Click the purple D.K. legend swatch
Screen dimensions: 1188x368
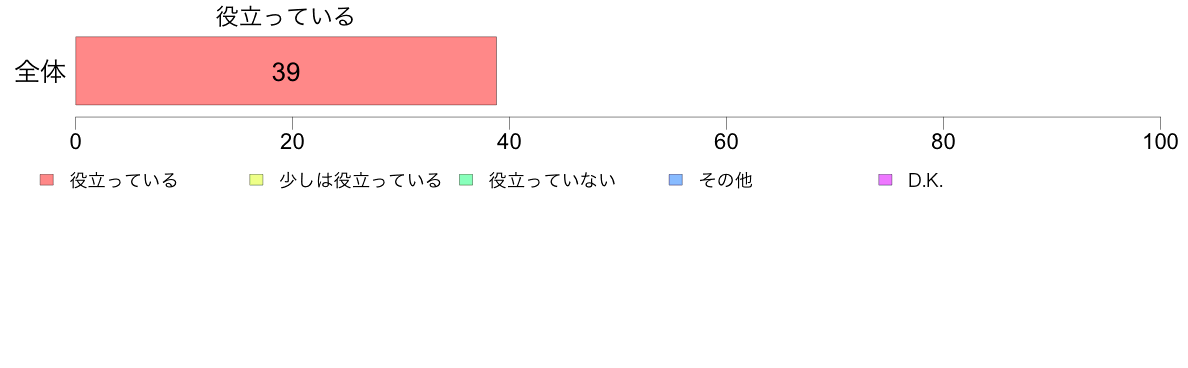885,180
